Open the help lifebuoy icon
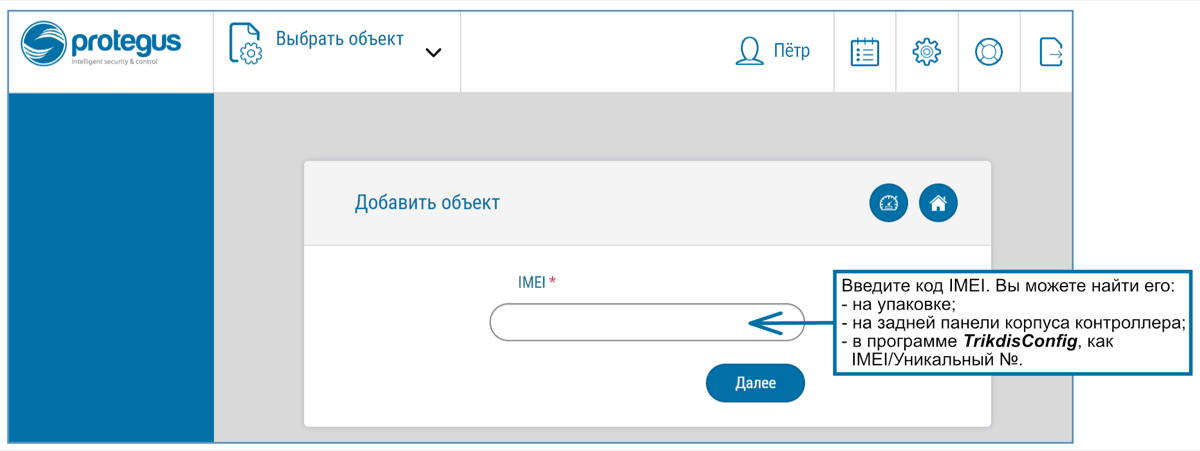Image resolution: width=1200 pixels, height=451 pixels. tap(989, 52)
